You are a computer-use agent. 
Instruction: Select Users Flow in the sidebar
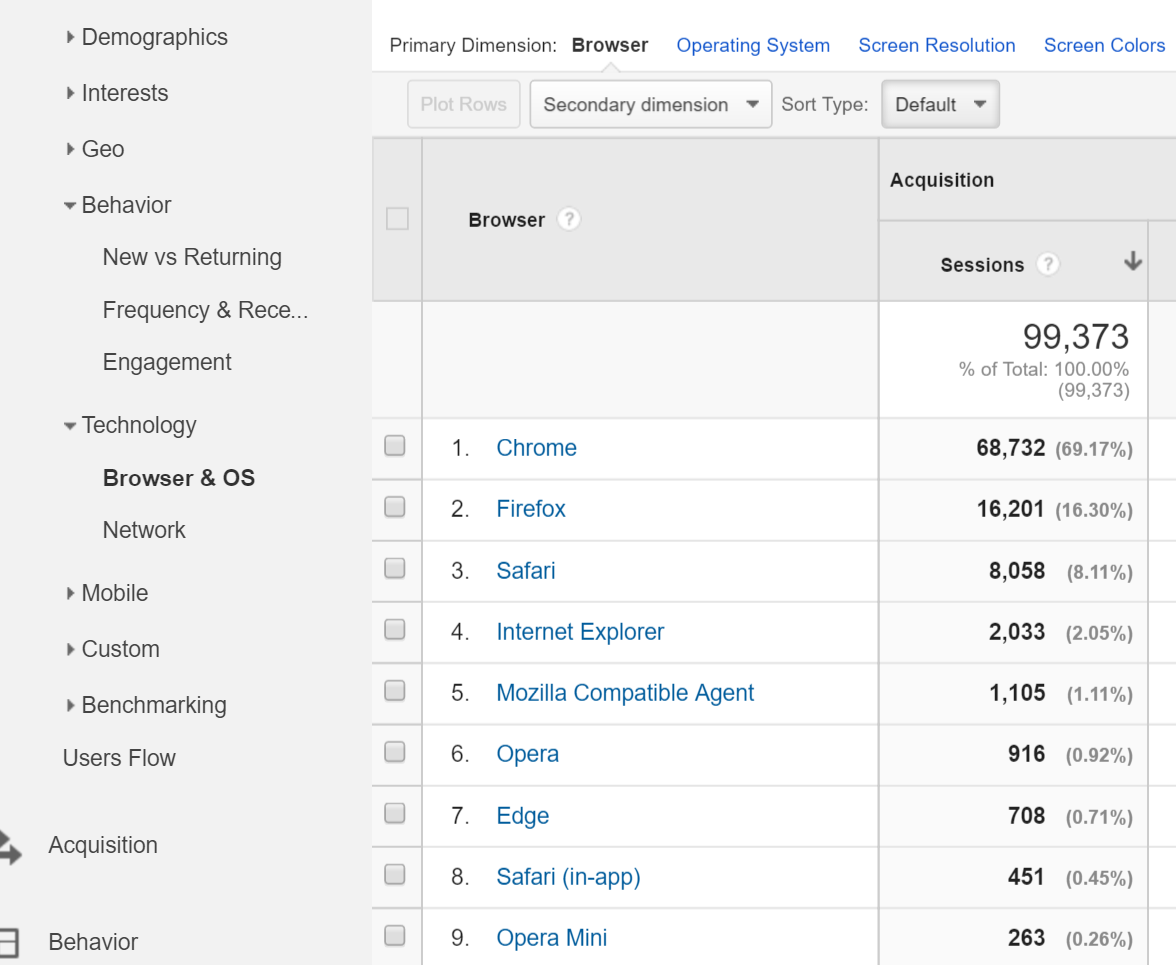tap(118, 757)
